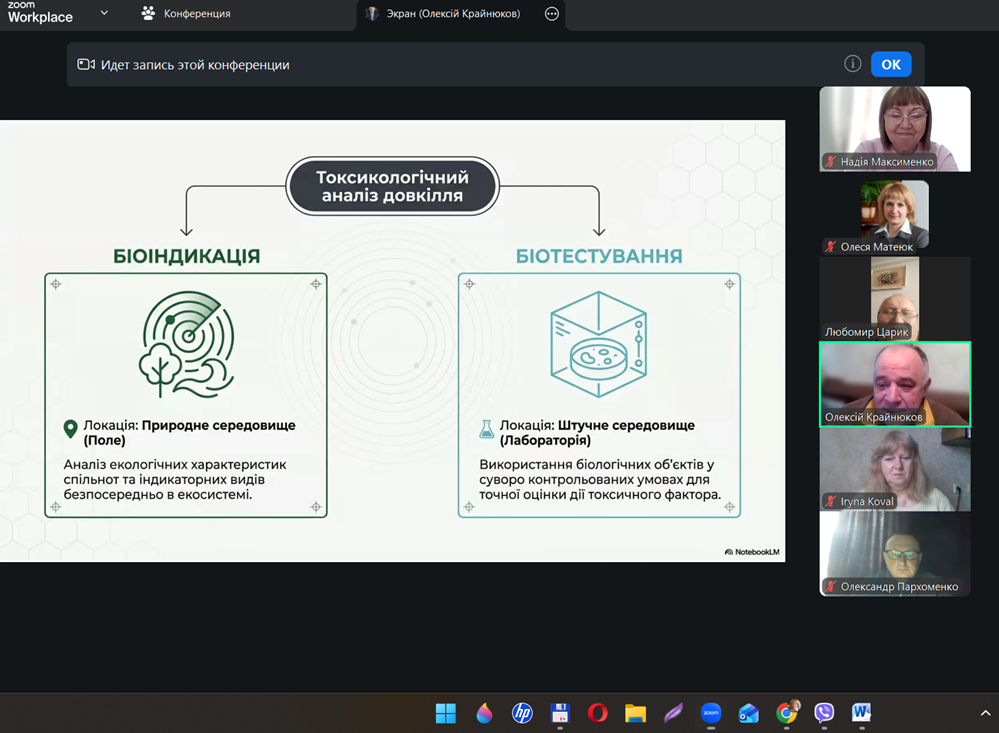
Task: Expand the Zoom Workplace dropdown arrow
Action: coord(104,14)
